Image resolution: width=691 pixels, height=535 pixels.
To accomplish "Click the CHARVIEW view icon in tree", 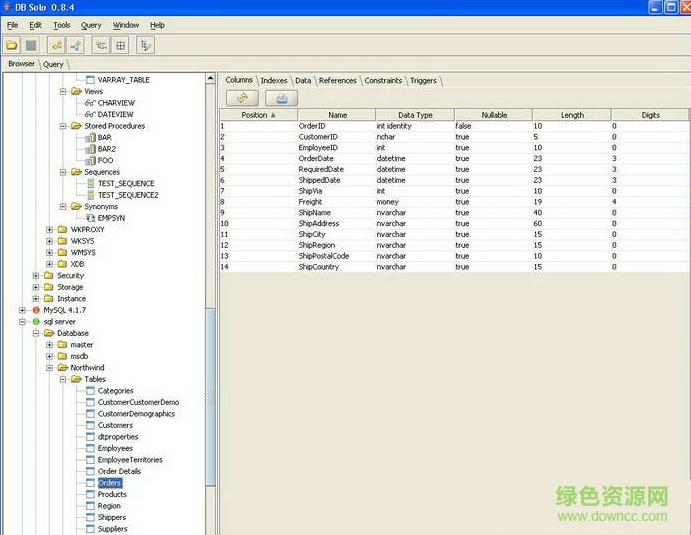I will [x=89, y=102].
